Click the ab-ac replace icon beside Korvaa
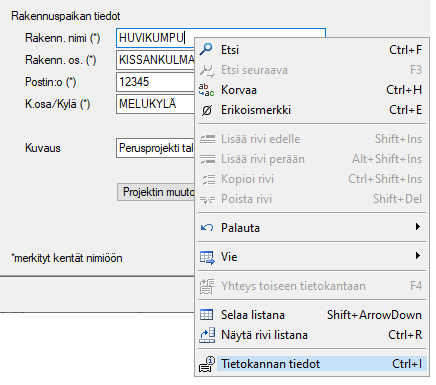The height and width of the screenshot is (385, 436). pos(206,90)
